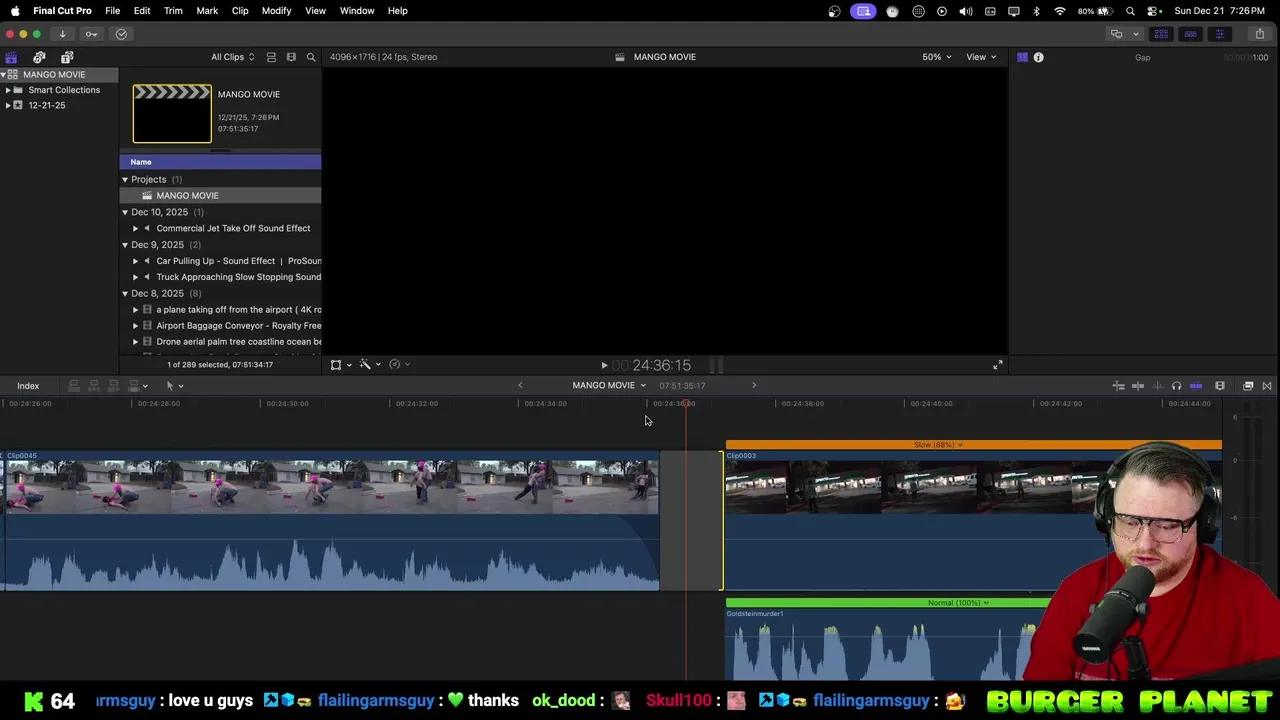Open the Keyword Editor key icon
This screenshot has height=720, width=1280.
click(x=91, y=34)
